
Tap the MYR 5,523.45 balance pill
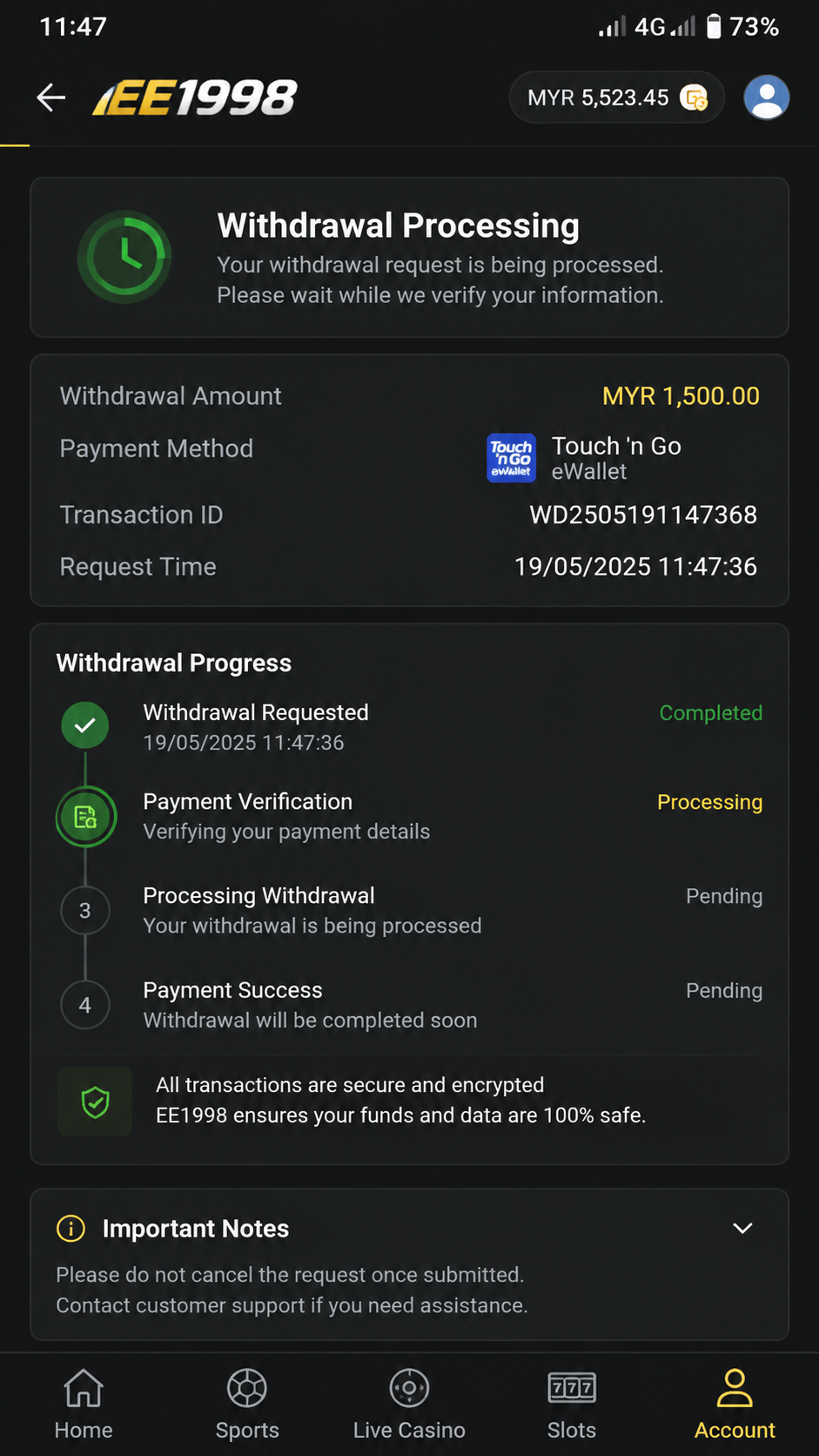click(617, 98)
